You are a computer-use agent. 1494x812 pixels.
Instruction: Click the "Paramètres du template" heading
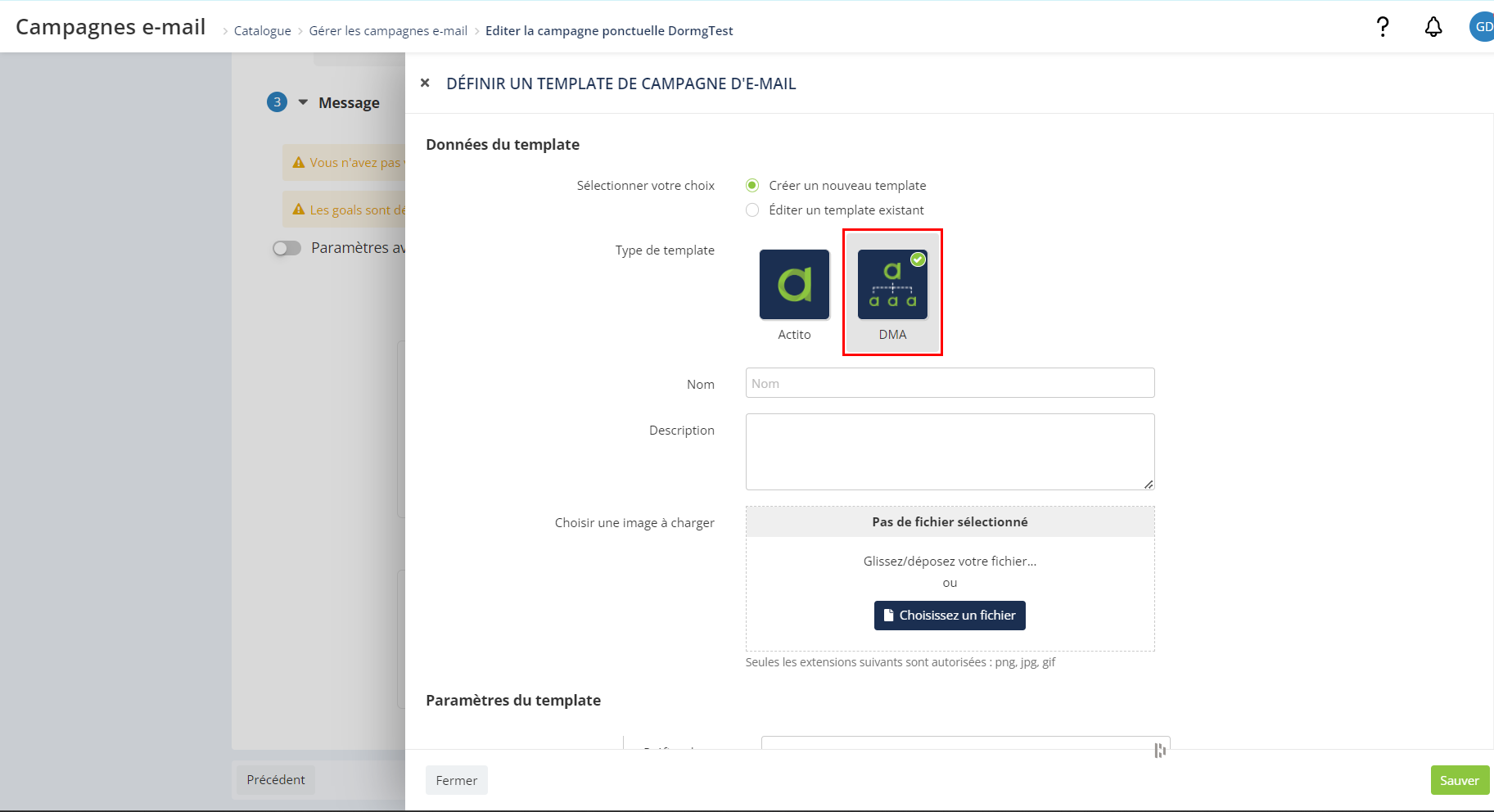coord(513,700)
